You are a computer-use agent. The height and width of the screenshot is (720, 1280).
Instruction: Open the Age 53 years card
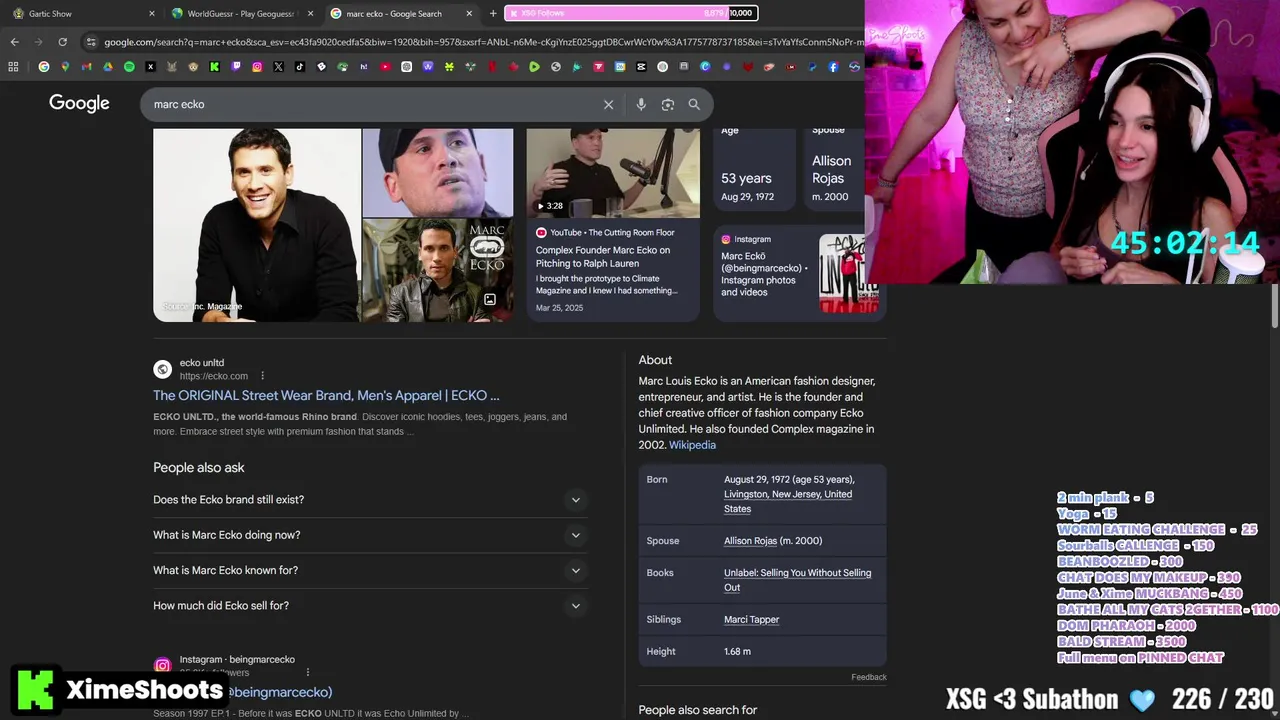(x=755, y=168)
